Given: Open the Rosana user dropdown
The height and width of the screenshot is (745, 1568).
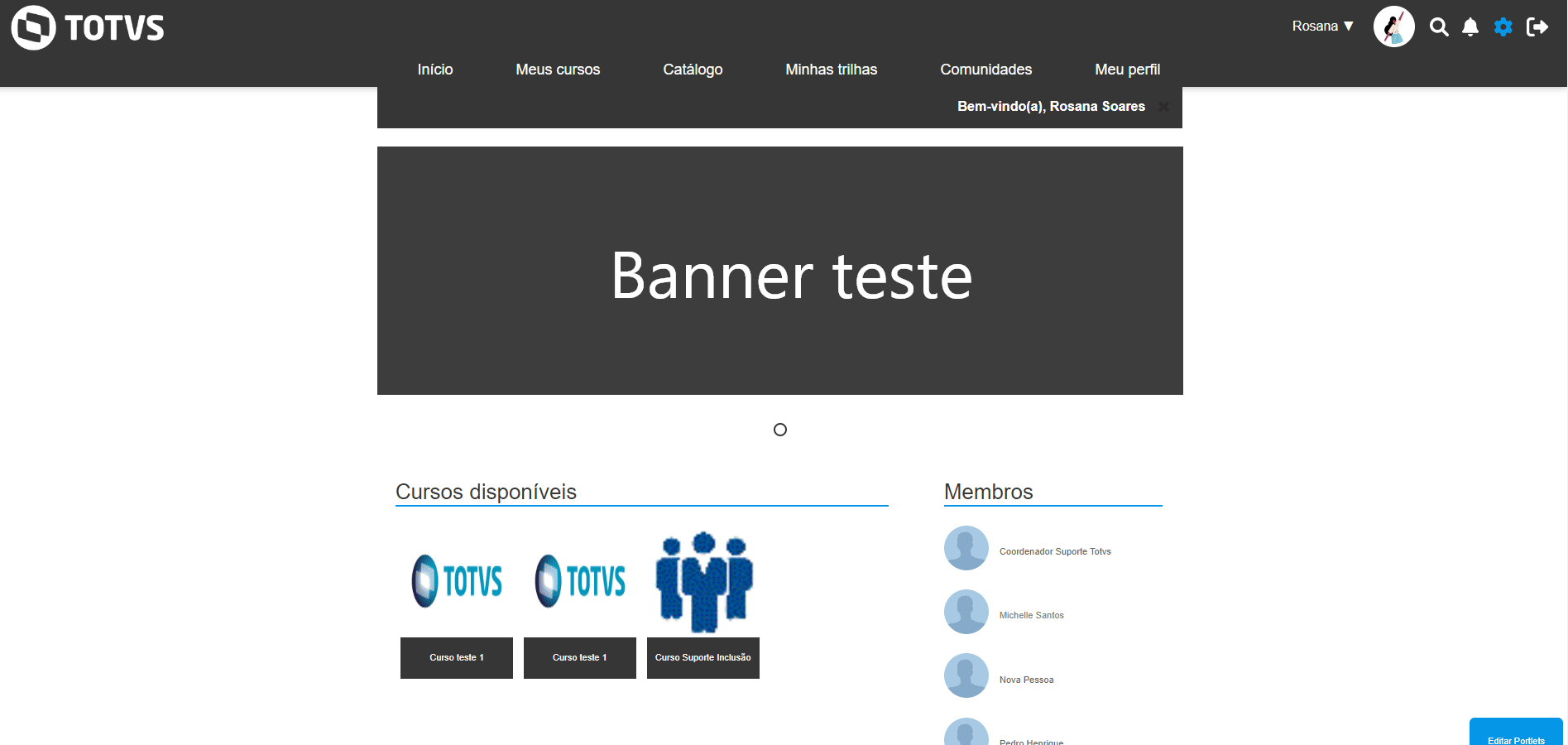Looking at the screenshot, I should pyautogui.click(x=1322, y=26).
